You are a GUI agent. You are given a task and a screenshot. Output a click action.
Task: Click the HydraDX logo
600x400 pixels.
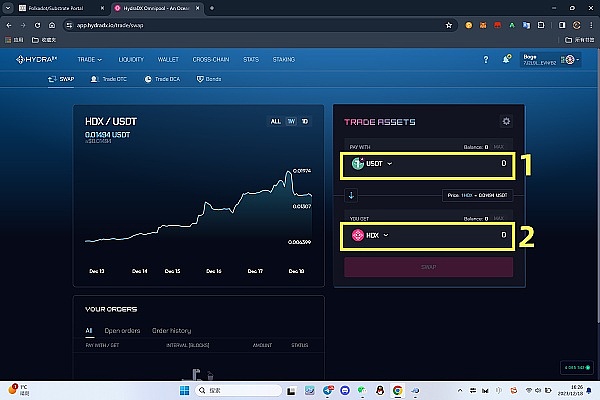(38, 60)
